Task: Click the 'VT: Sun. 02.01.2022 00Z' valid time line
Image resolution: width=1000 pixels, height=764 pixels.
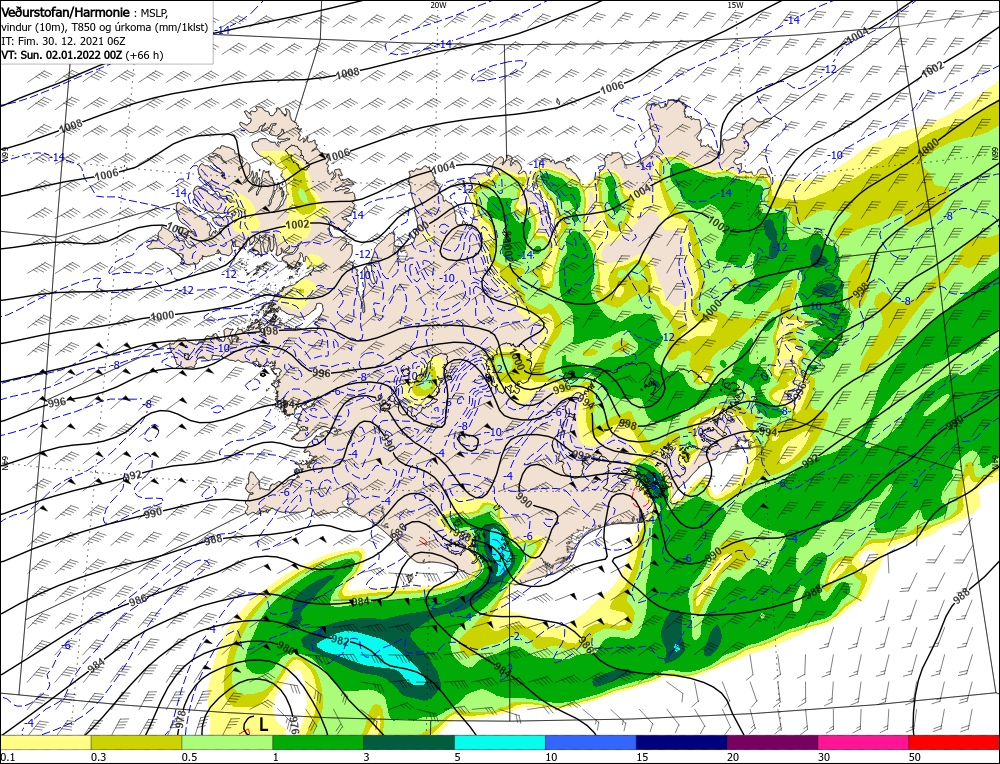Action: (62, 55)
